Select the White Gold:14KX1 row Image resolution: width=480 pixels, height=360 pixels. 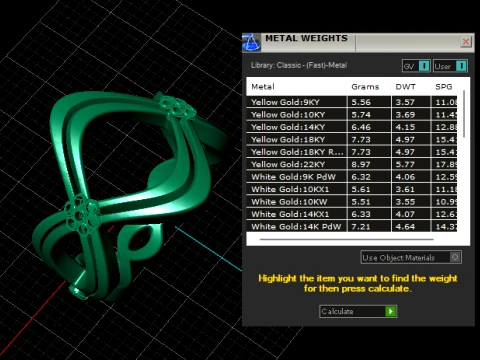point(352,214)
